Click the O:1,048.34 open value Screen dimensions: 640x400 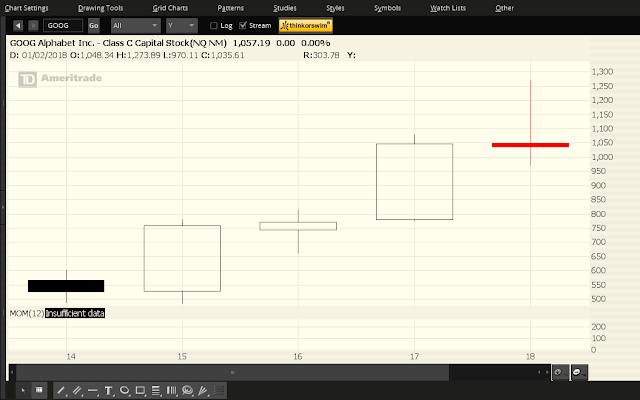point(92,55)
